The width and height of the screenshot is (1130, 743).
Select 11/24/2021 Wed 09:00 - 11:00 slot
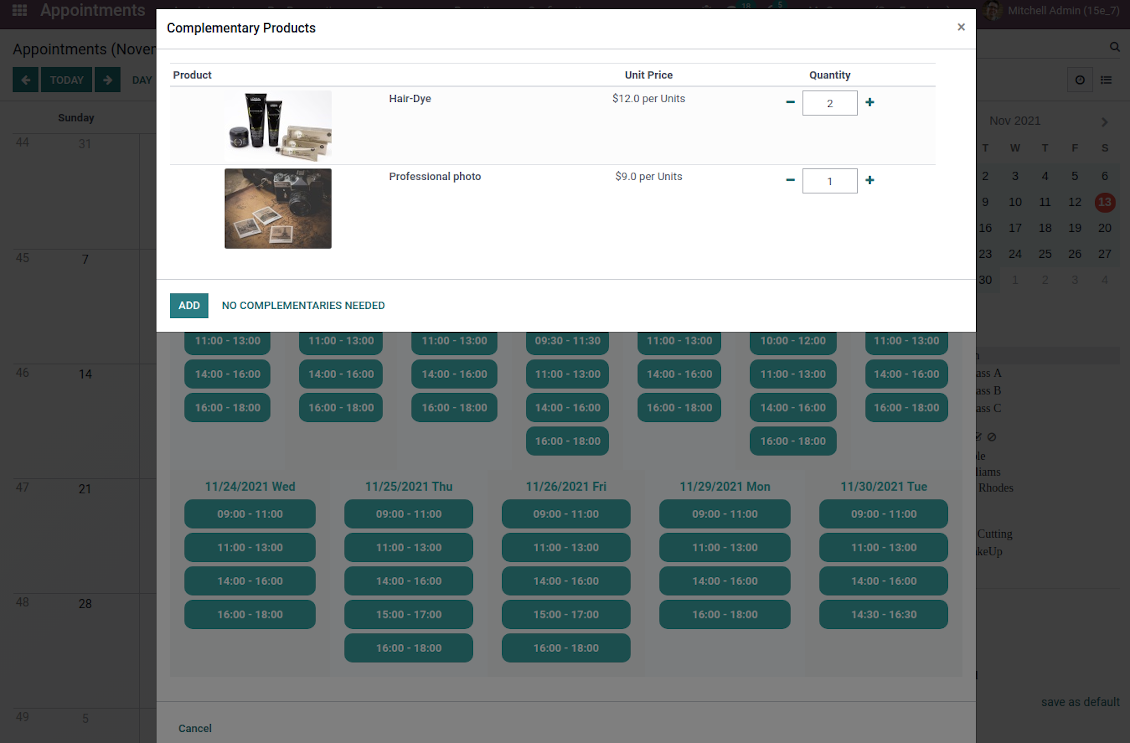pos(250,514)
